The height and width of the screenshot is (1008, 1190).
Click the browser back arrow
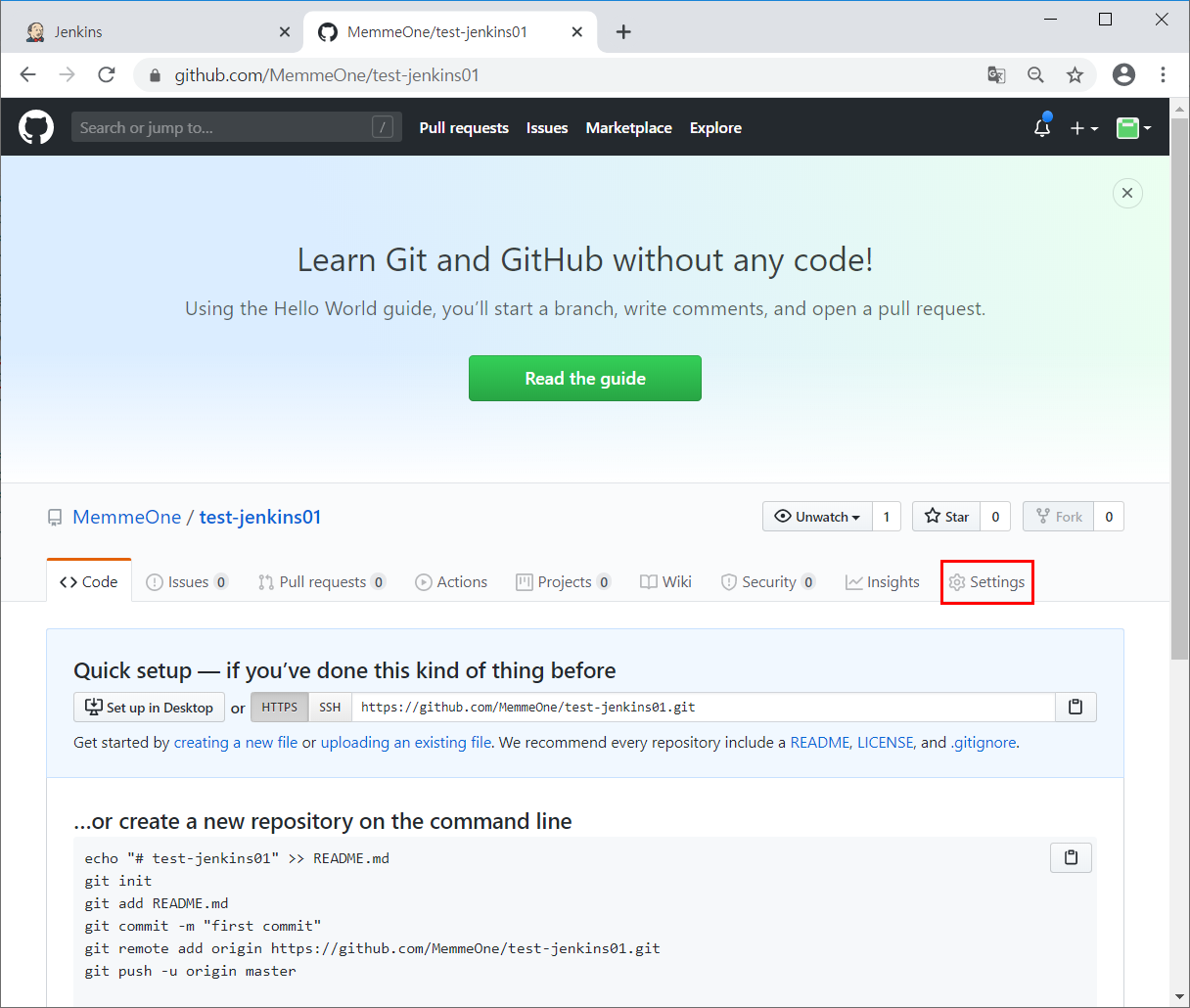[28, 75]
